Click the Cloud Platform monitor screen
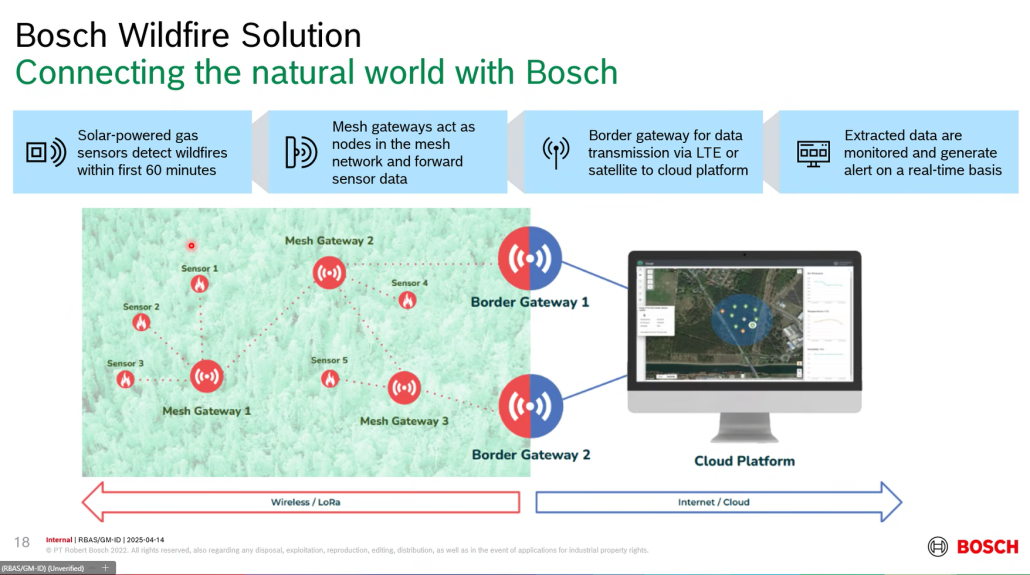The image size is (1030, 575). (x=744, y=323)
